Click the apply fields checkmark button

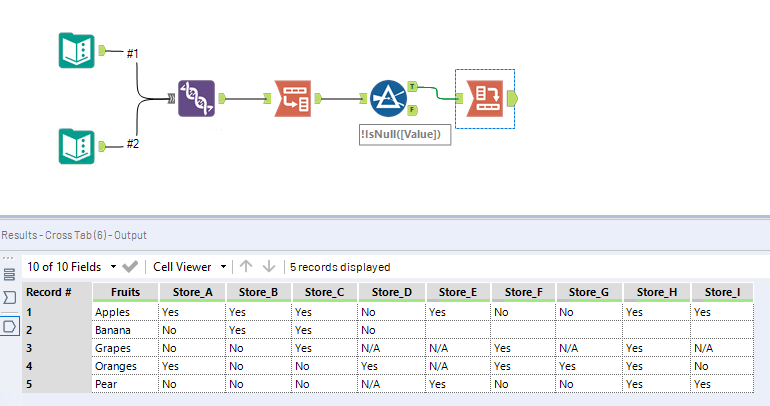[x=130, y=267]
